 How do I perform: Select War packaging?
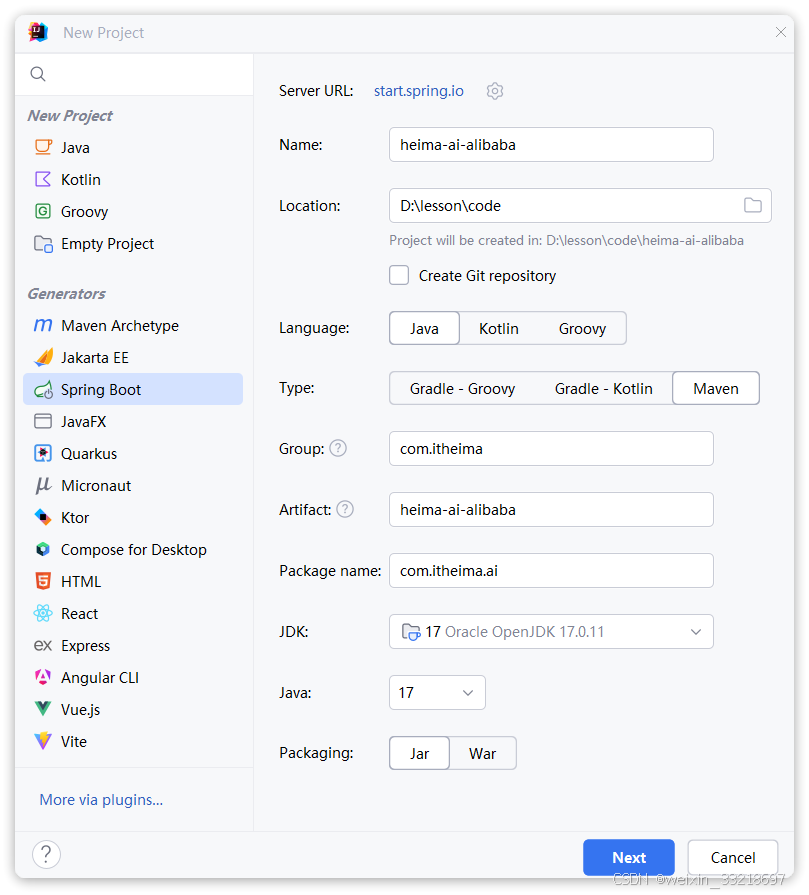click(482, 753)
